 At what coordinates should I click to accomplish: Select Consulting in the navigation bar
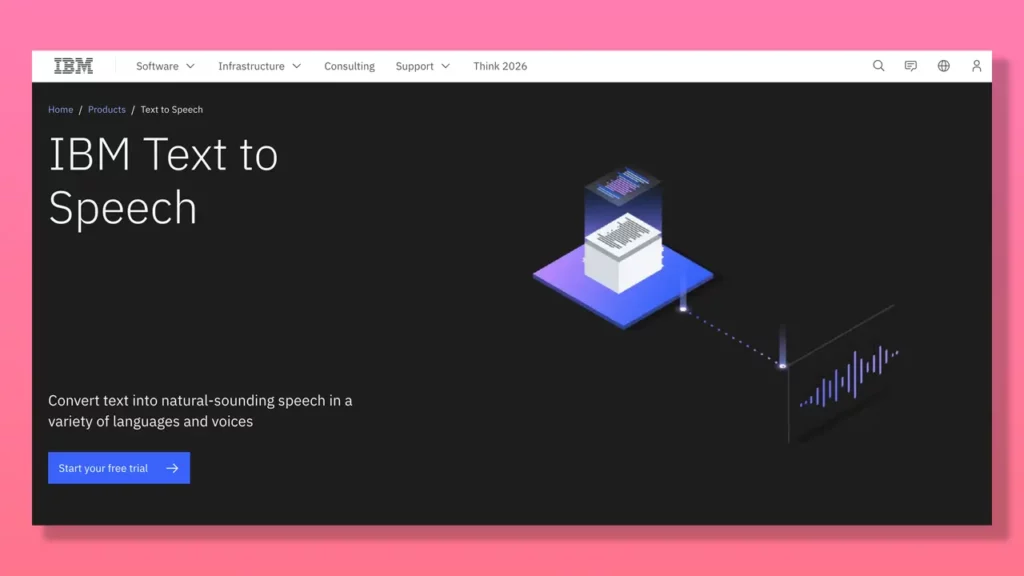tap(349, 66)
